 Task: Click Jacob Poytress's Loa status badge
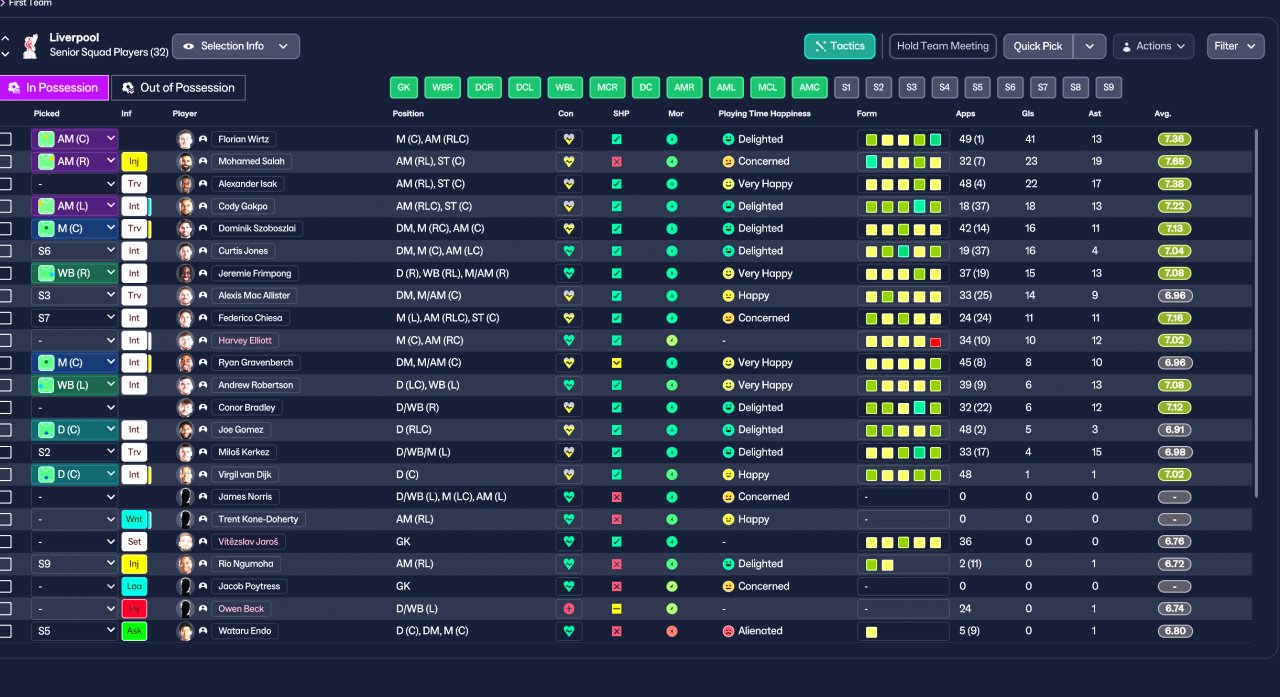point(134,586)
